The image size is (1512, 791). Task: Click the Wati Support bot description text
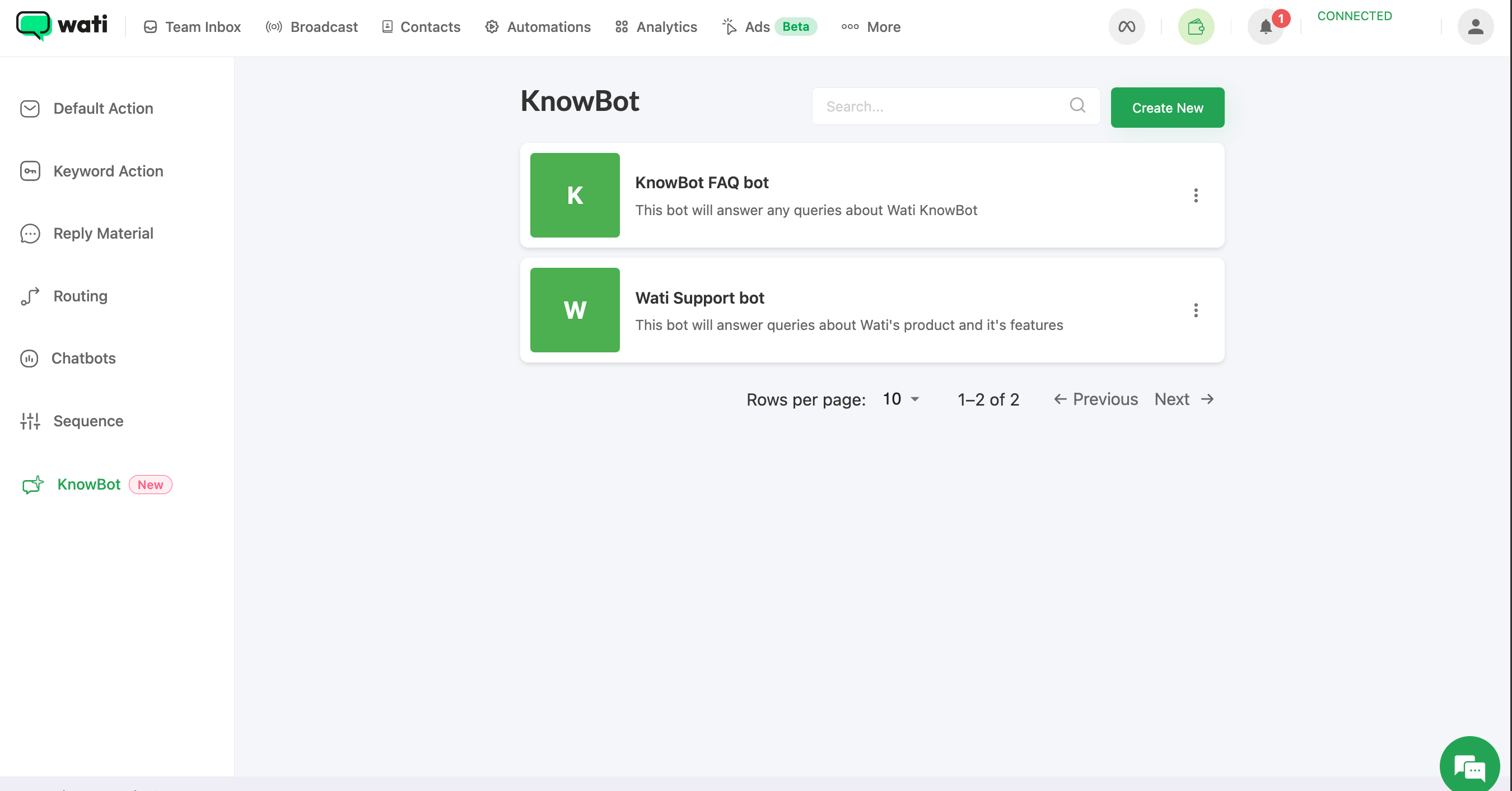849,325
